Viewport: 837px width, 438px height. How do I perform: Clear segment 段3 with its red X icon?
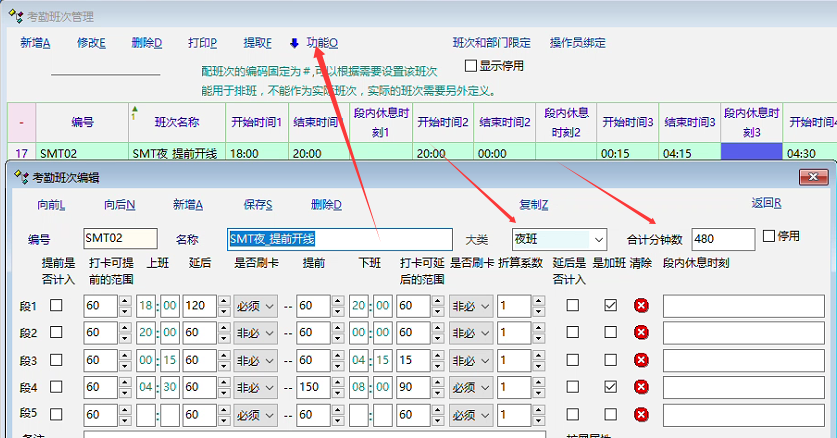[641, 360]
